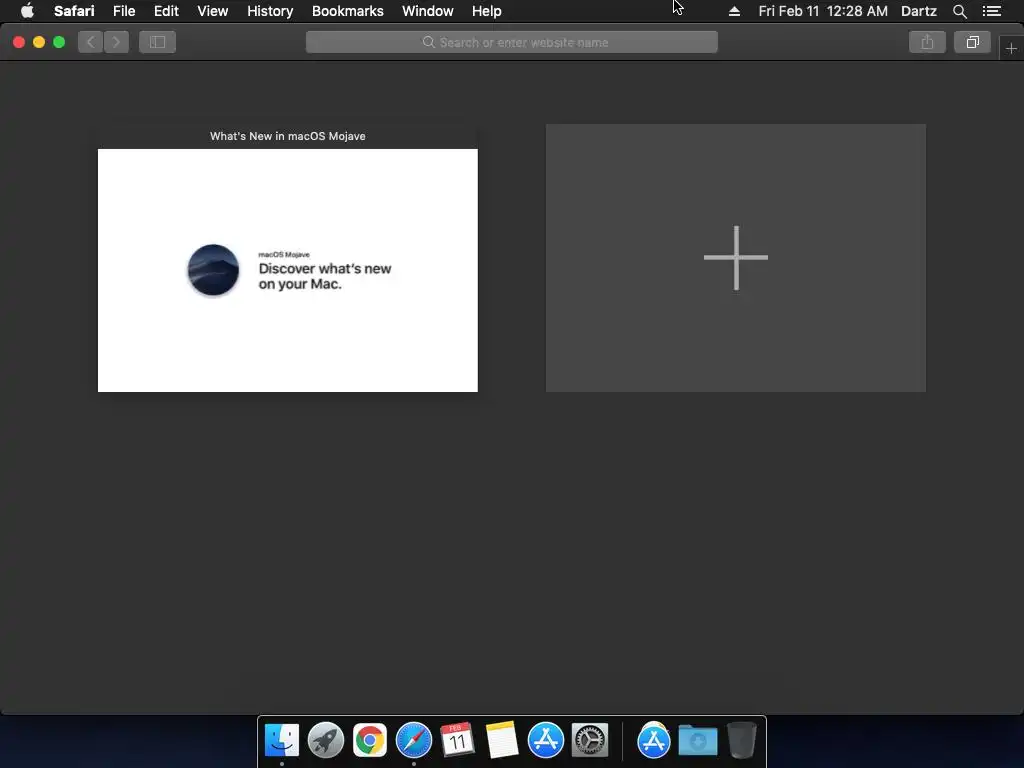Open Spotlight search in the menu bar
1024x768 pixels.
[x=959, y=11]
